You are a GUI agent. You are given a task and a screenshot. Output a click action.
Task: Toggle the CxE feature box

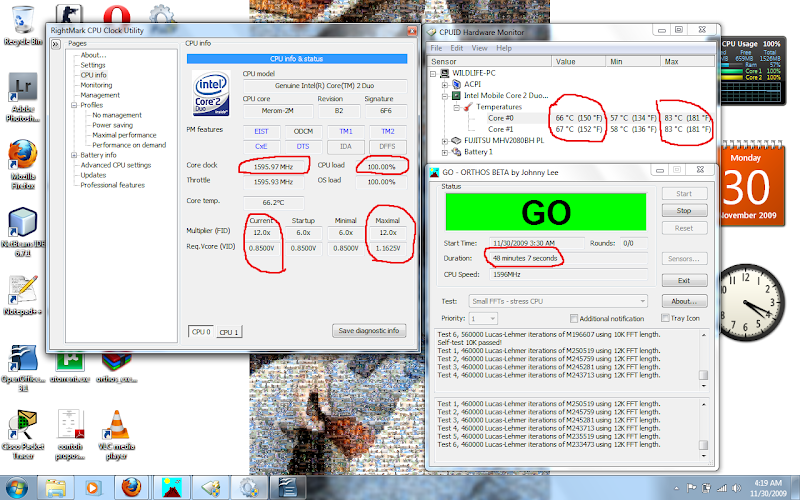click(x=261, y=146)
